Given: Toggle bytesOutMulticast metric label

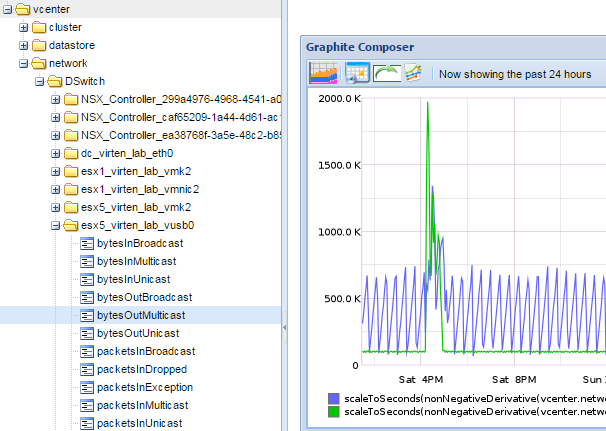Looking at the screenshot, I should tap(141, 315).
